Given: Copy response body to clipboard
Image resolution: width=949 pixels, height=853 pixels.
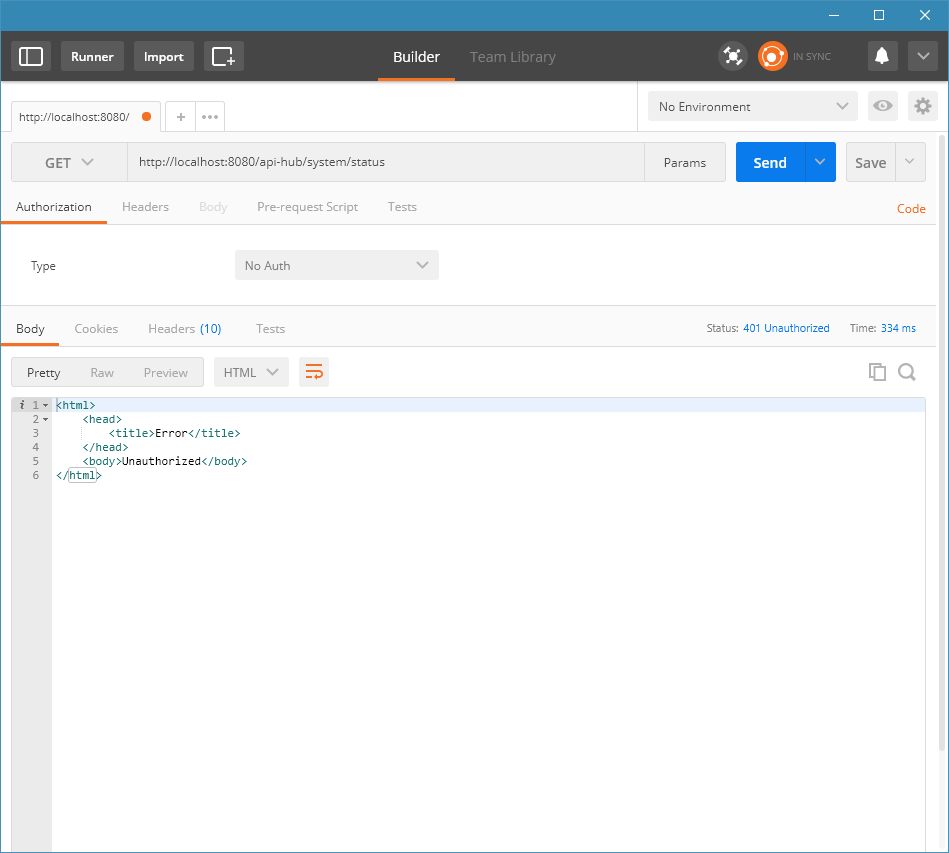Looking at the screenshot, I should [877, 372].
